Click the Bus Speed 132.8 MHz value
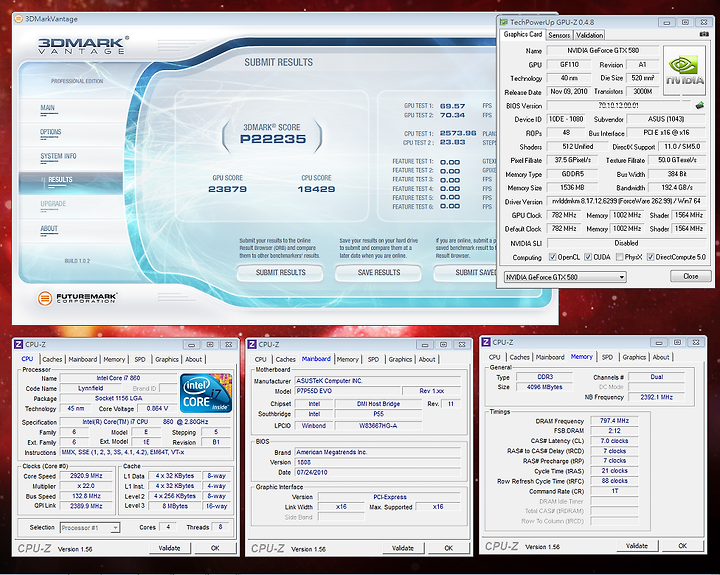720x575 pixels. (x=86, y=496)
